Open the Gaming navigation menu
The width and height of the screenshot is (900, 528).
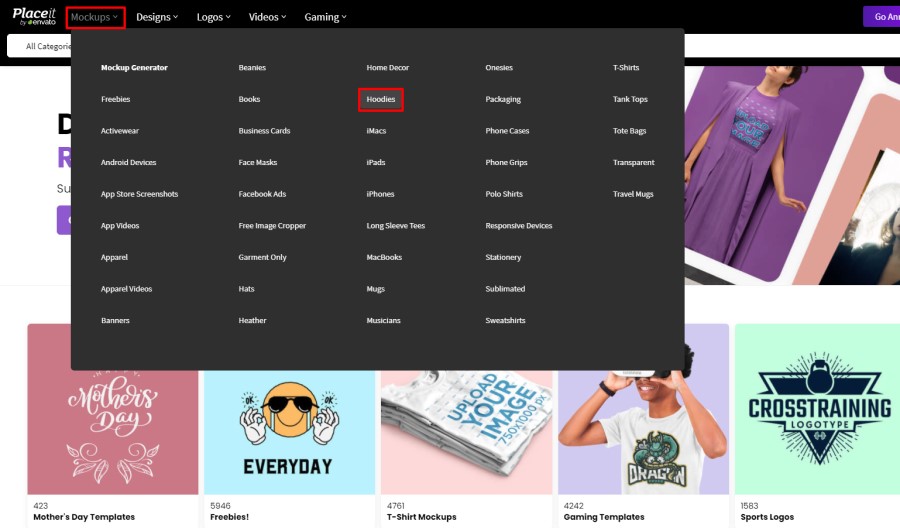click(x=325, y=17)
